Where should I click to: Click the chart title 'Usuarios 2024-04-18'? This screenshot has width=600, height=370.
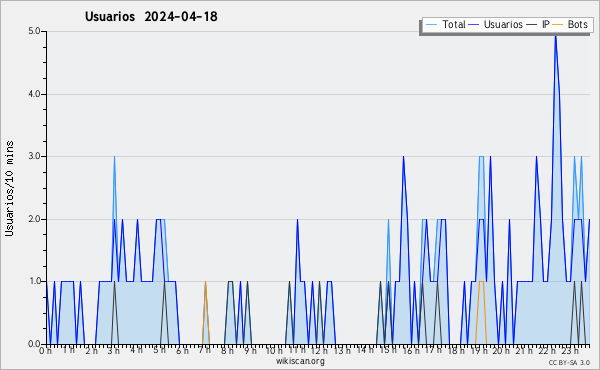click(x=151, y=17)
